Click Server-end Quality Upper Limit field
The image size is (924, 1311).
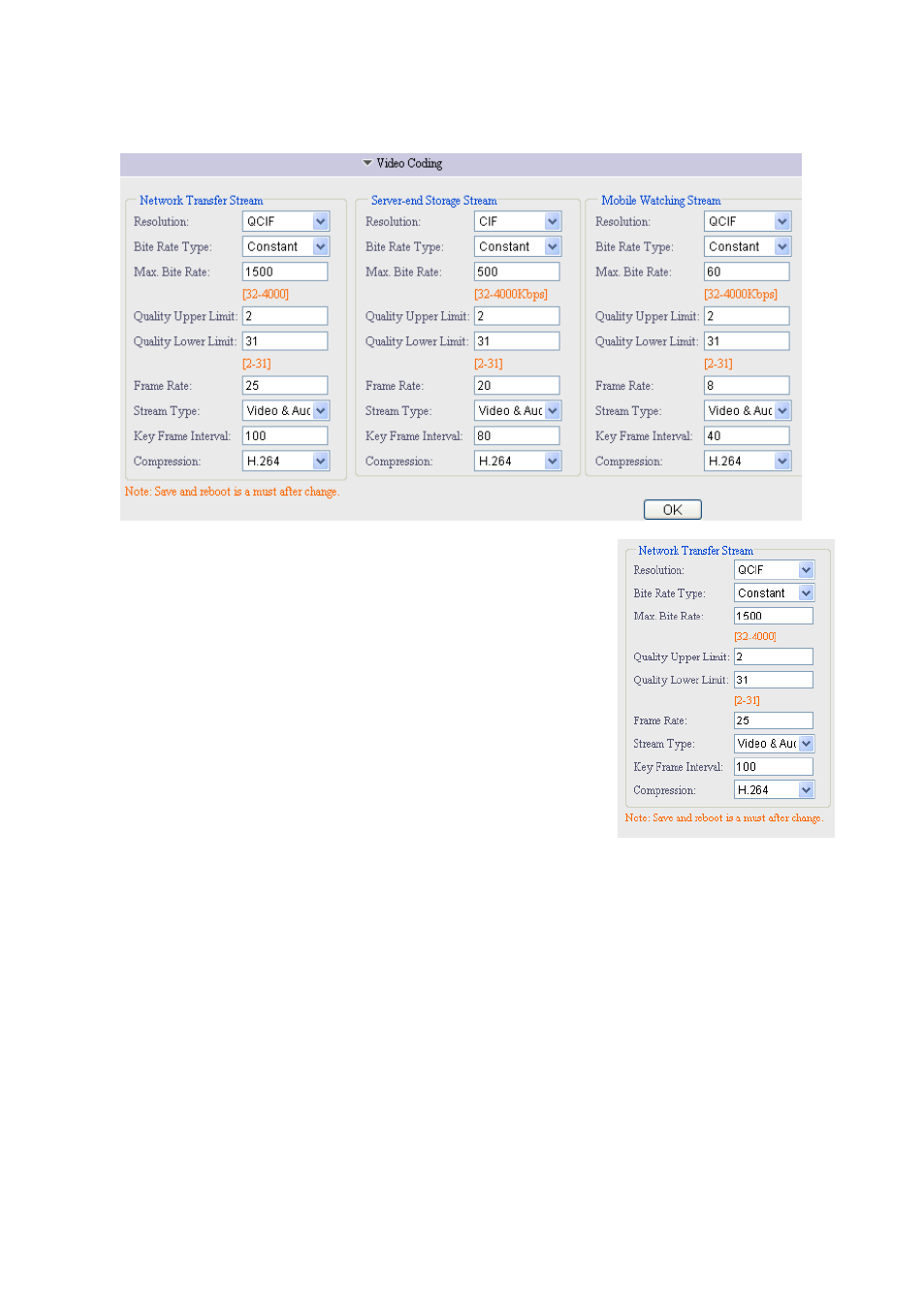click(517, 316)
